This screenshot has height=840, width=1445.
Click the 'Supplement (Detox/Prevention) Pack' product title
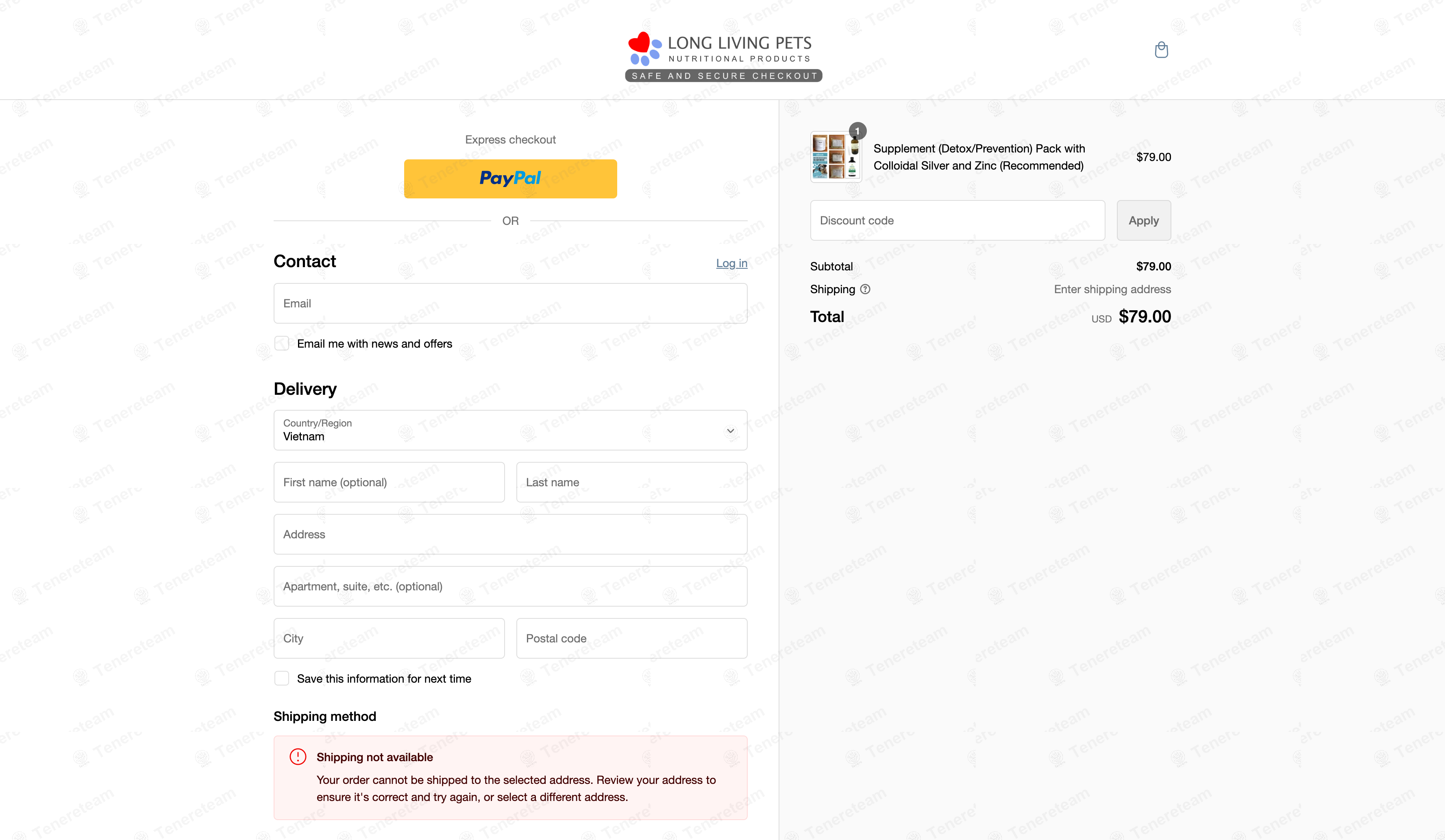pos(979,157)
